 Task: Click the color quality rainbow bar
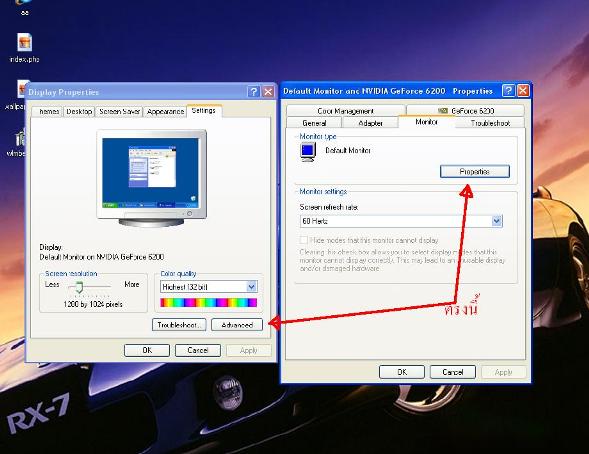[208, 303]
